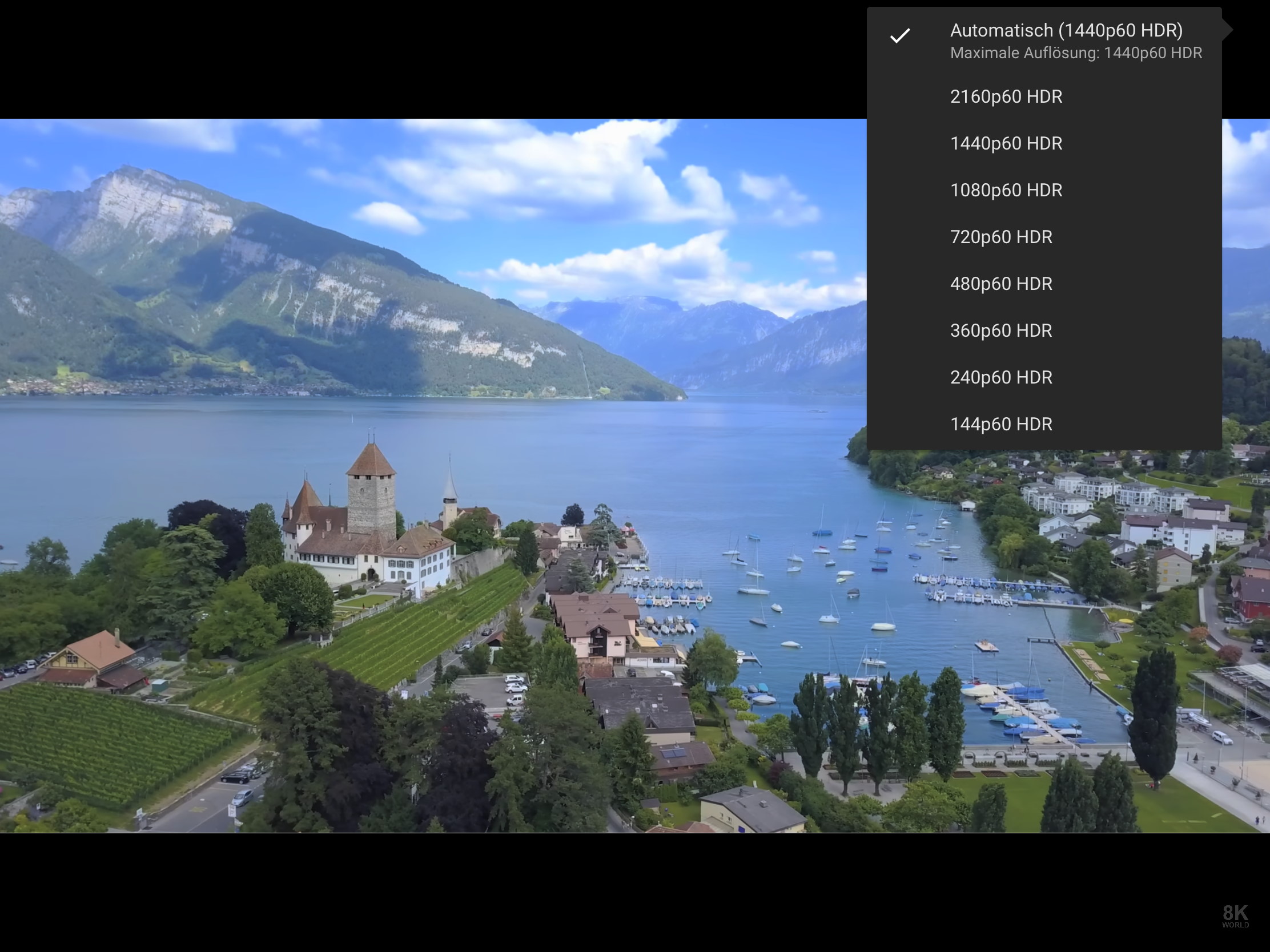
Task: Select Automatisch (1440p60 HDR) quality option
Action: pyautogui.click(x=1066, y=30)
